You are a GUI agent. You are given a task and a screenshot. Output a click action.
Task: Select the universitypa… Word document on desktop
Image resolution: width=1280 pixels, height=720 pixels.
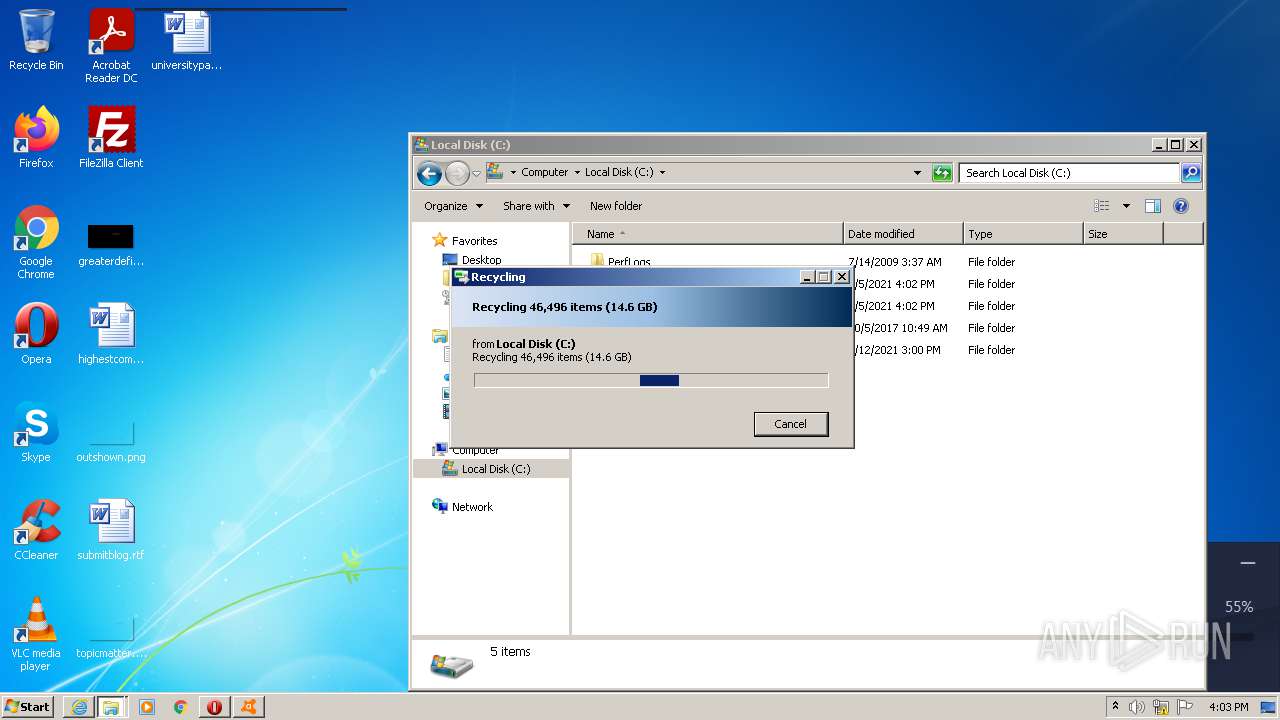(x=187, y=40)
